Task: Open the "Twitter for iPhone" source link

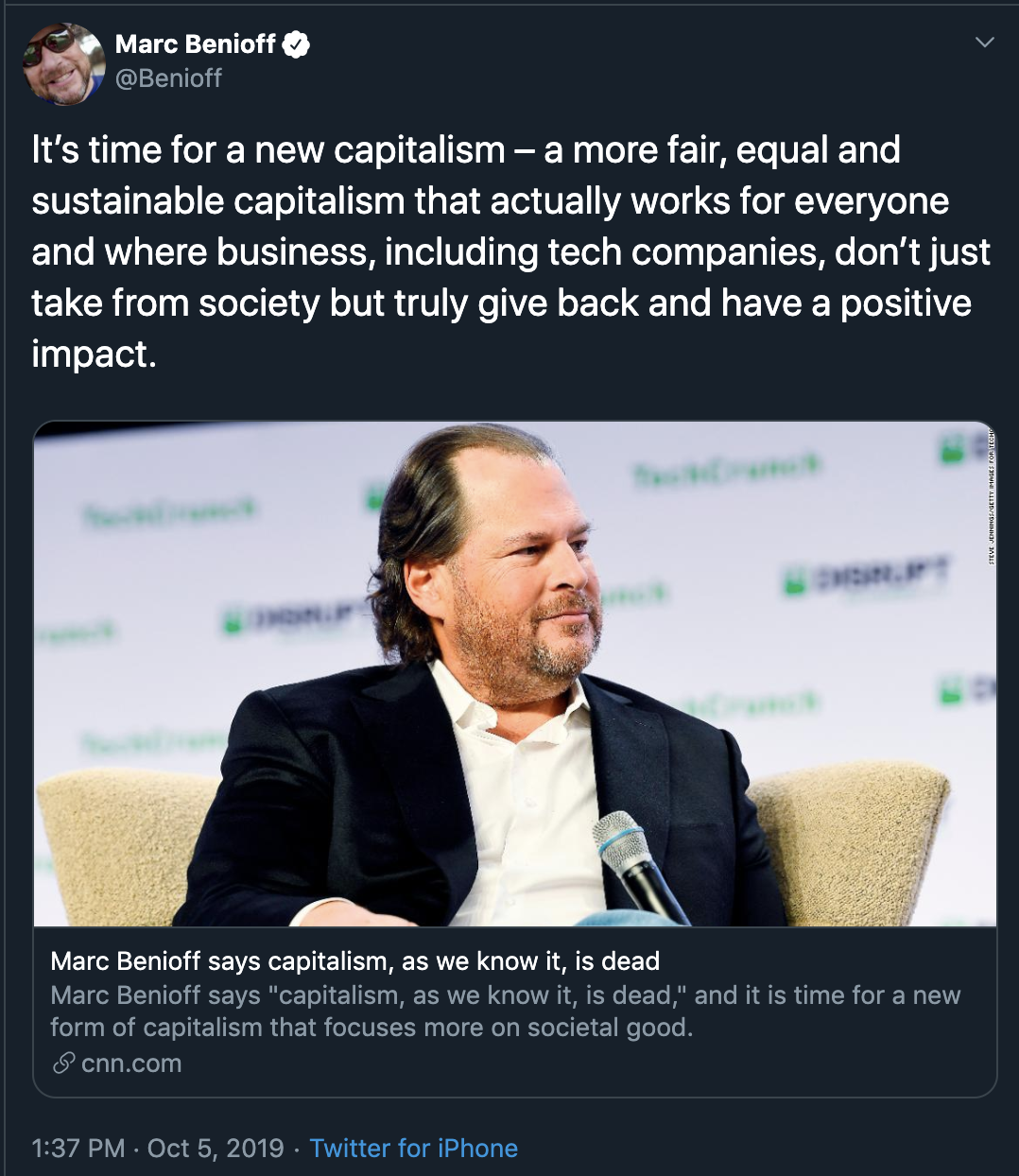Action: (413, 1148)
